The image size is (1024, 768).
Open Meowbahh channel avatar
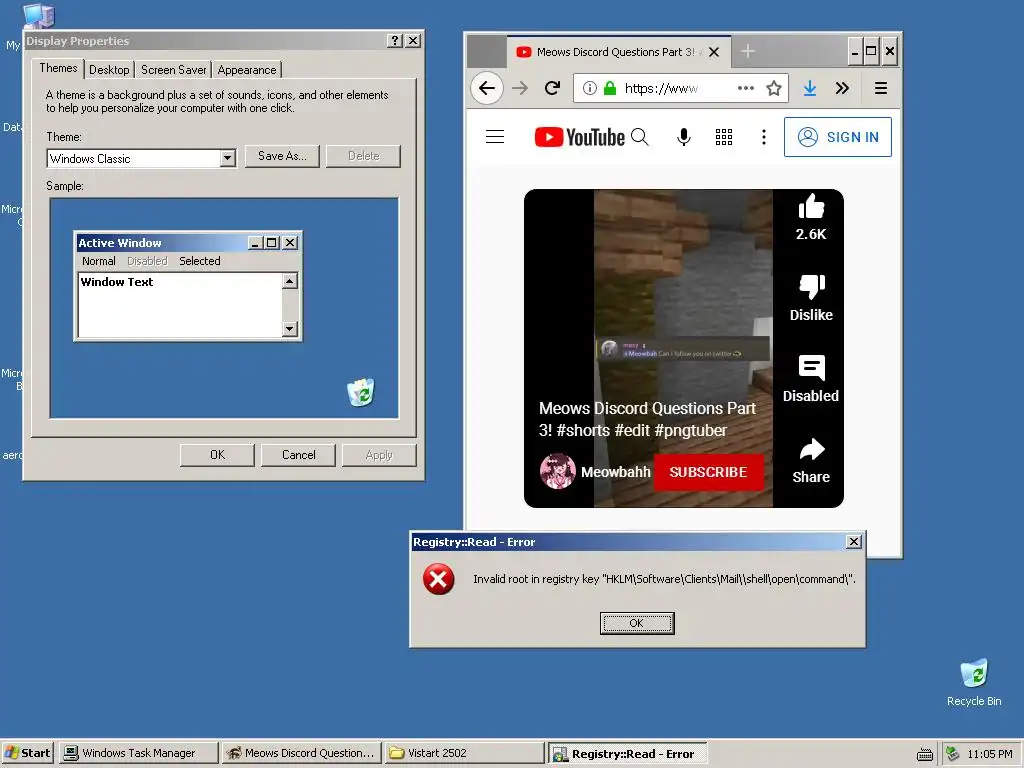pos(558,472)
